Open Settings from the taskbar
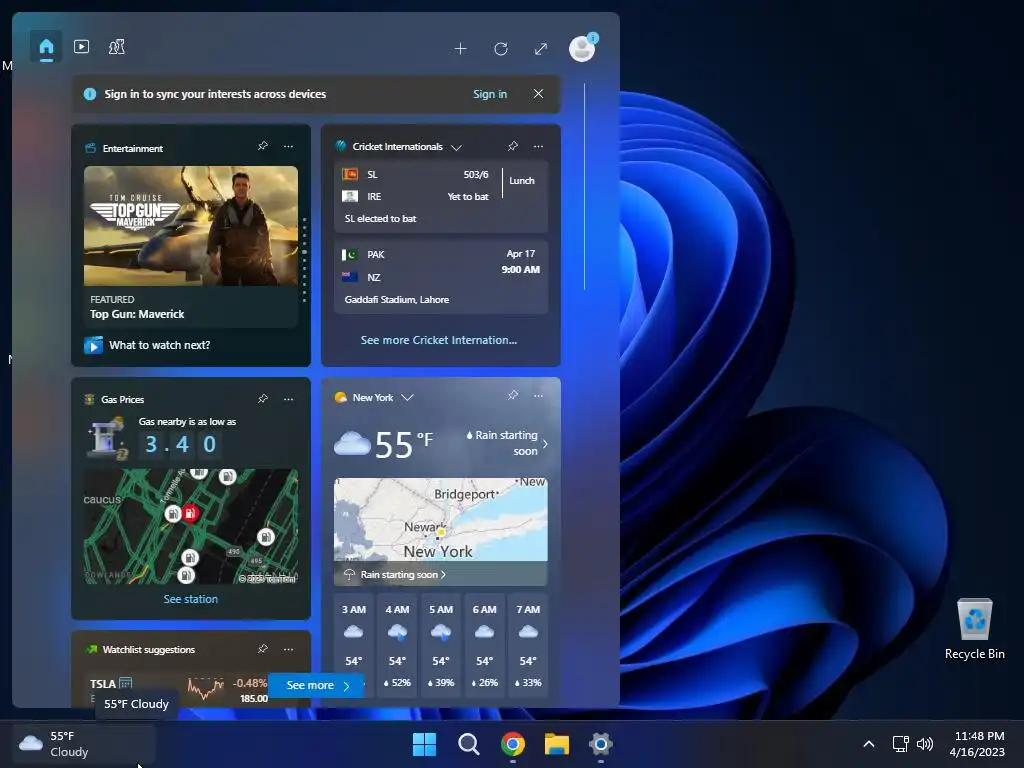This screenshot has width=1024, height=768. pos(600,744)
